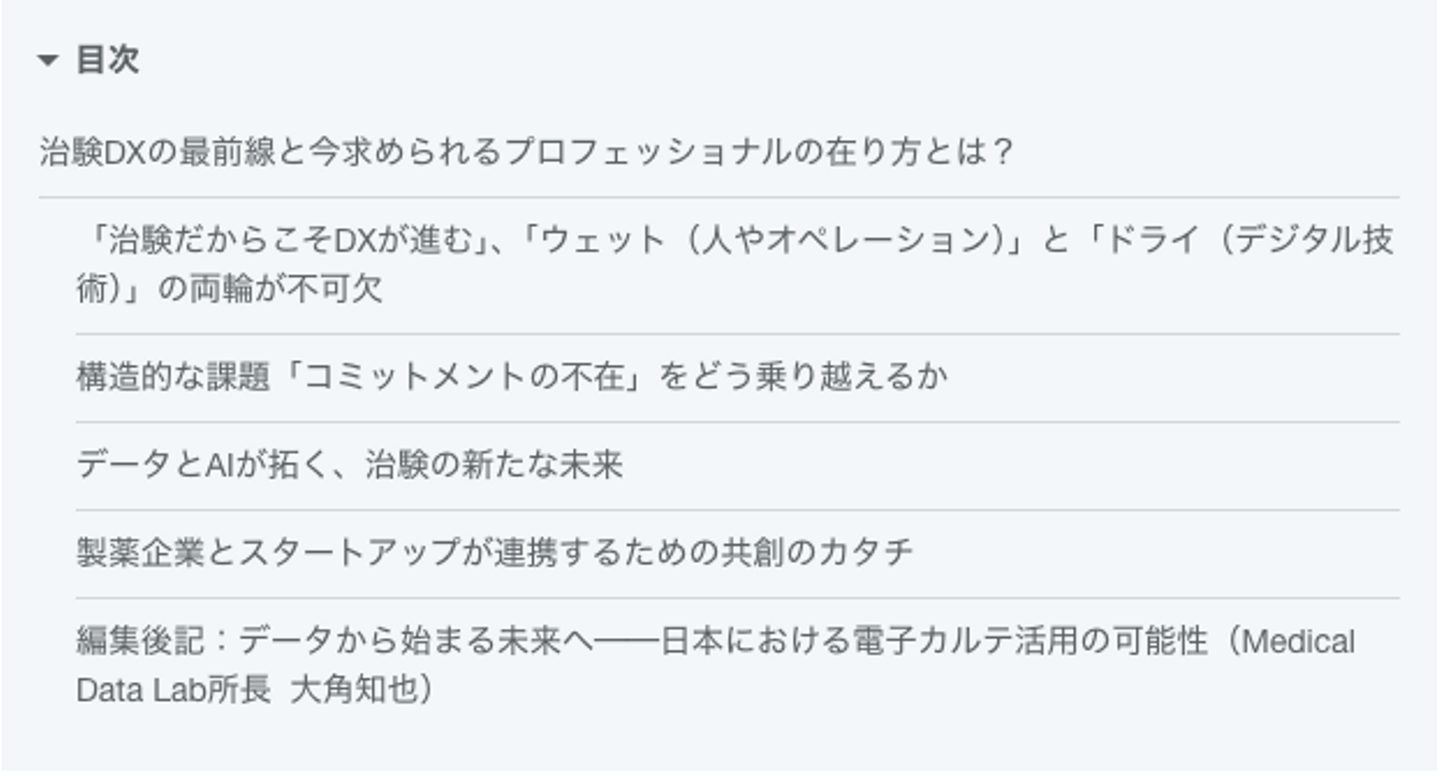Viewport: 1440px width, 776px height.
Task: Click the 目次 heading label
Action: [107, 60]
